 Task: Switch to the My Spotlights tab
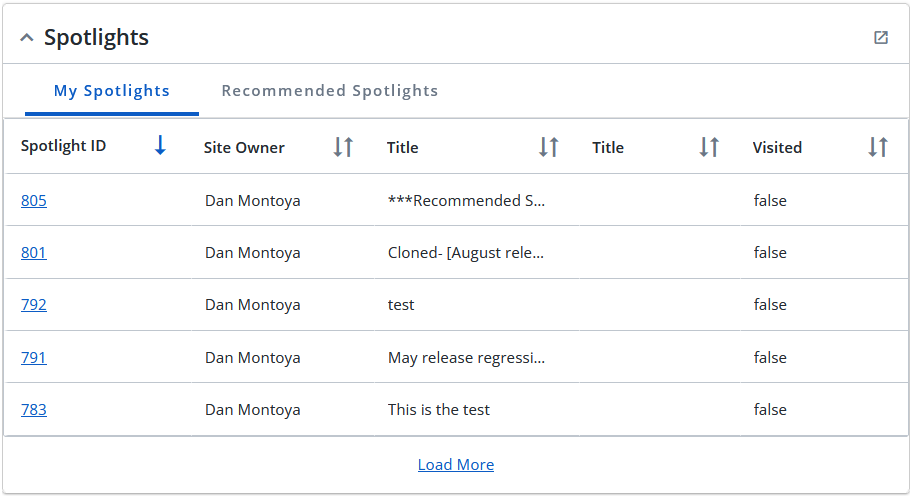pos(112,91)
